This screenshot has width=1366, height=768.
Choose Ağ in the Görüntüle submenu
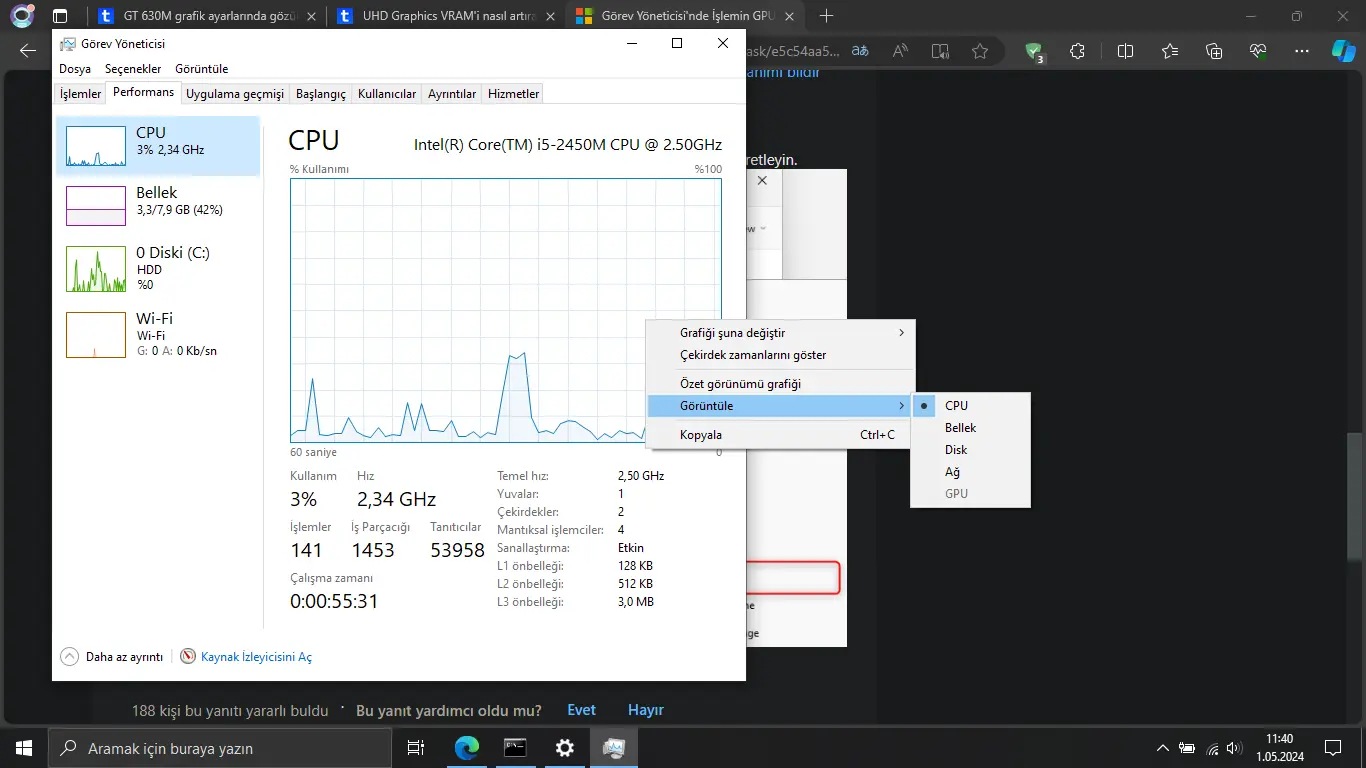pos(970,472)
